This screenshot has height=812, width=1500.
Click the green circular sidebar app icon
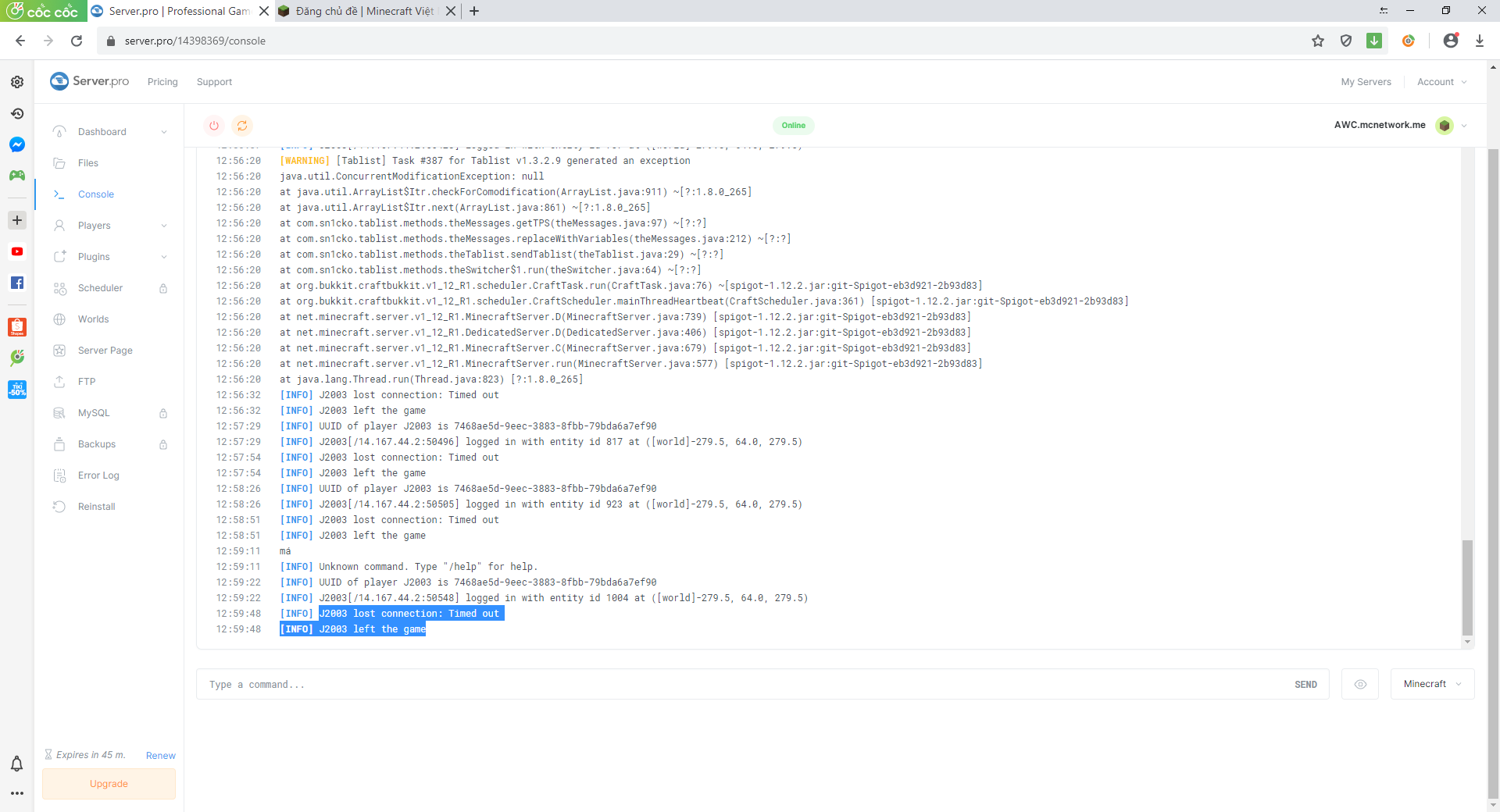[x=17, y=358]
